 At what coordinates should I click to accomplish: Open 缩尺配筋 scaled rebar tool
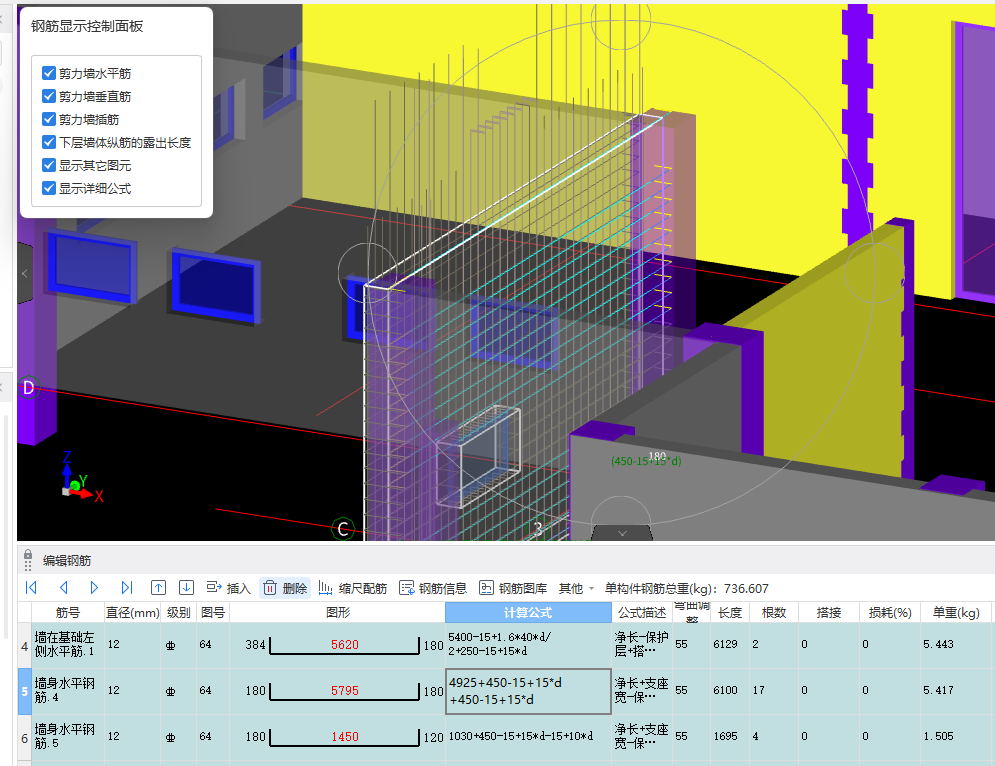352,588
